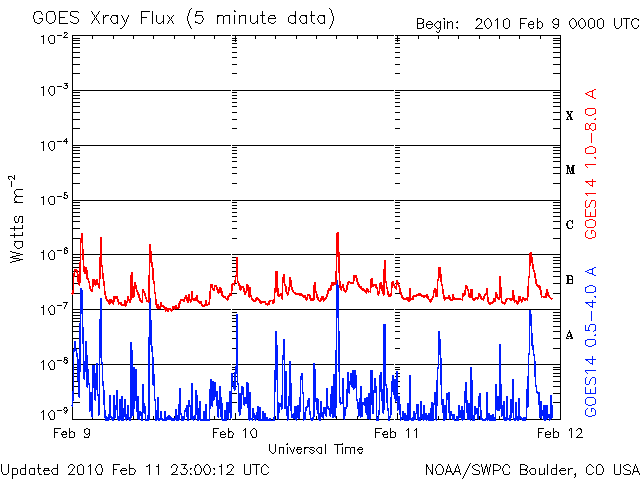The width and height of the screenshot is (640, 480).
Task: Click the 'Updated 2010 Feb 11' timestamp text
Action: [135, 468]
